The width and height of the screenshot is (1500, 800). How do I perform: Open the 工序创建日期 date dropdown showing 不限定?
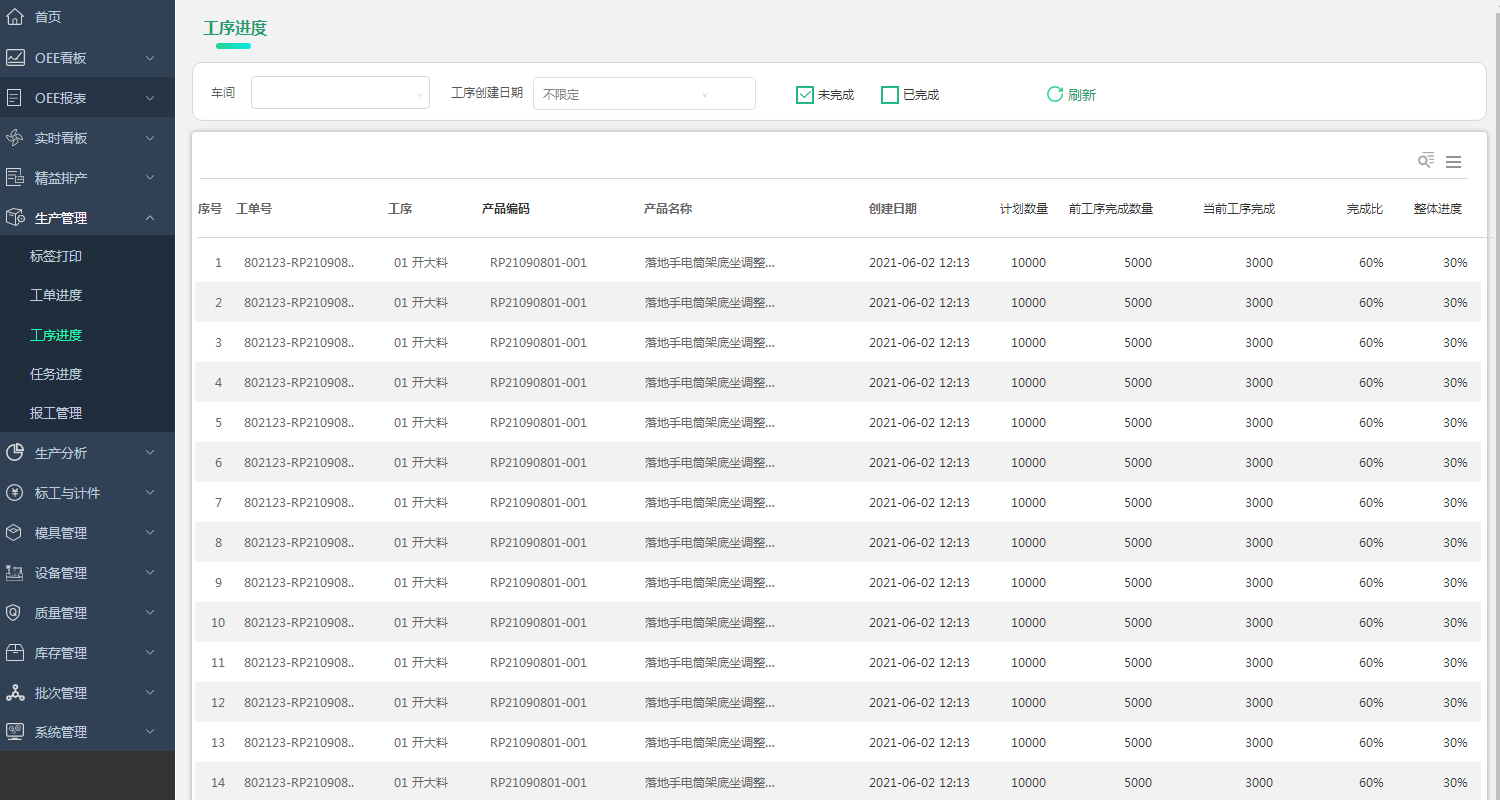643,93
